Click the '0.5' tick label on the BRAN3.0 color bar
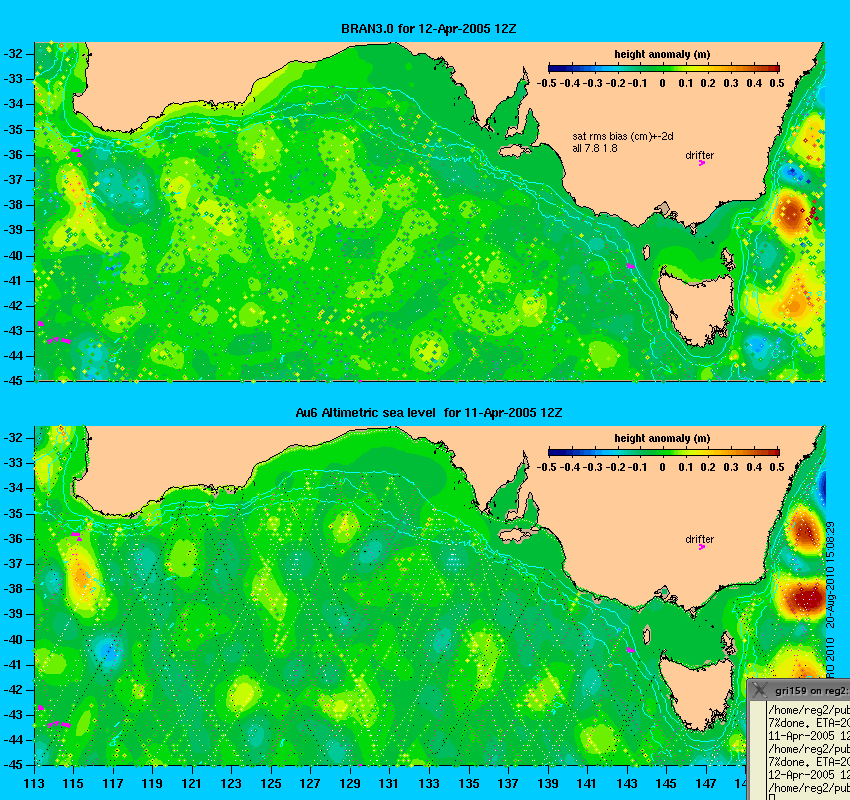Image resolution: width=850 pixels, height=800 pixels. click(x=777, y=83)
